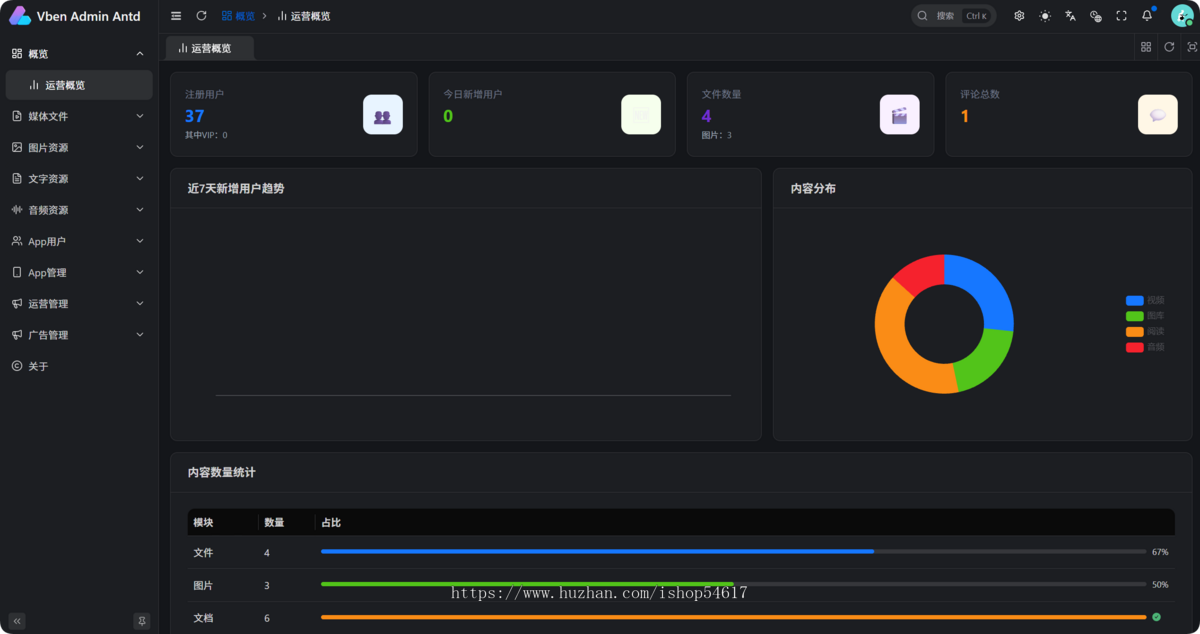Expand the 音频资源 menu chevron

click(140, 210)
